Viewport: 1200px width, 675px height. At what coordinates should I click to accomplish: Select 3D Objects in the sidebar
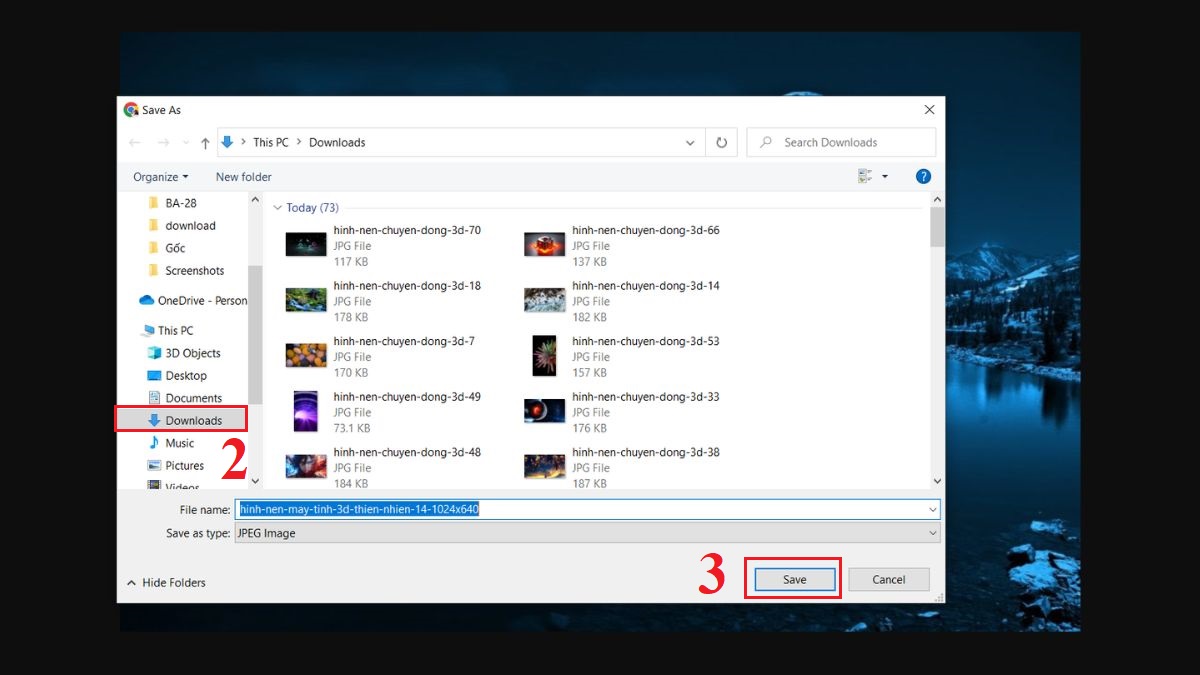click(x=192, y=353)
